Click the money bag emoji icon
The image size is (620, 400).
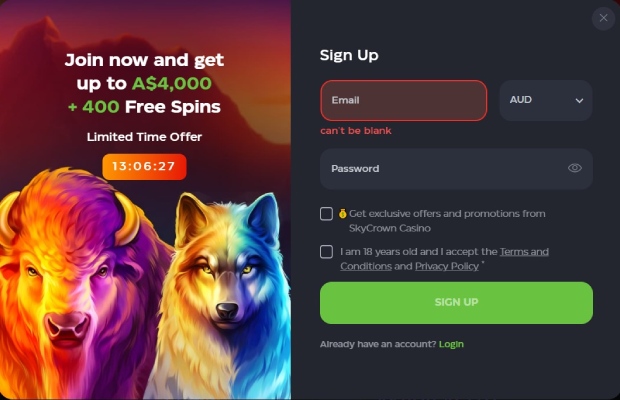click(x=342, y=213)
